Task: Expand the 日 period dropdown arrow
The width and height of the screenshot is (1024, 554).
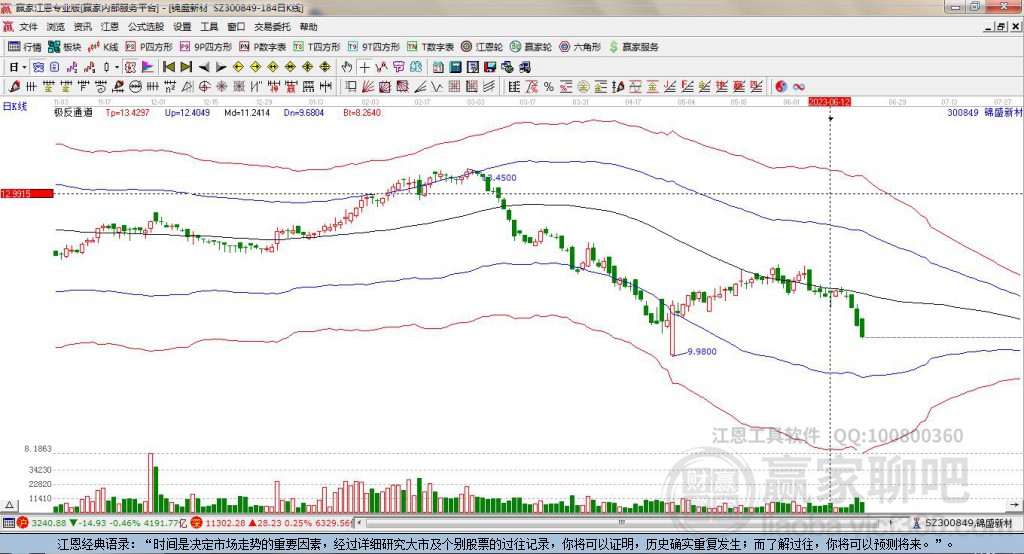Action: pos(24,67)
